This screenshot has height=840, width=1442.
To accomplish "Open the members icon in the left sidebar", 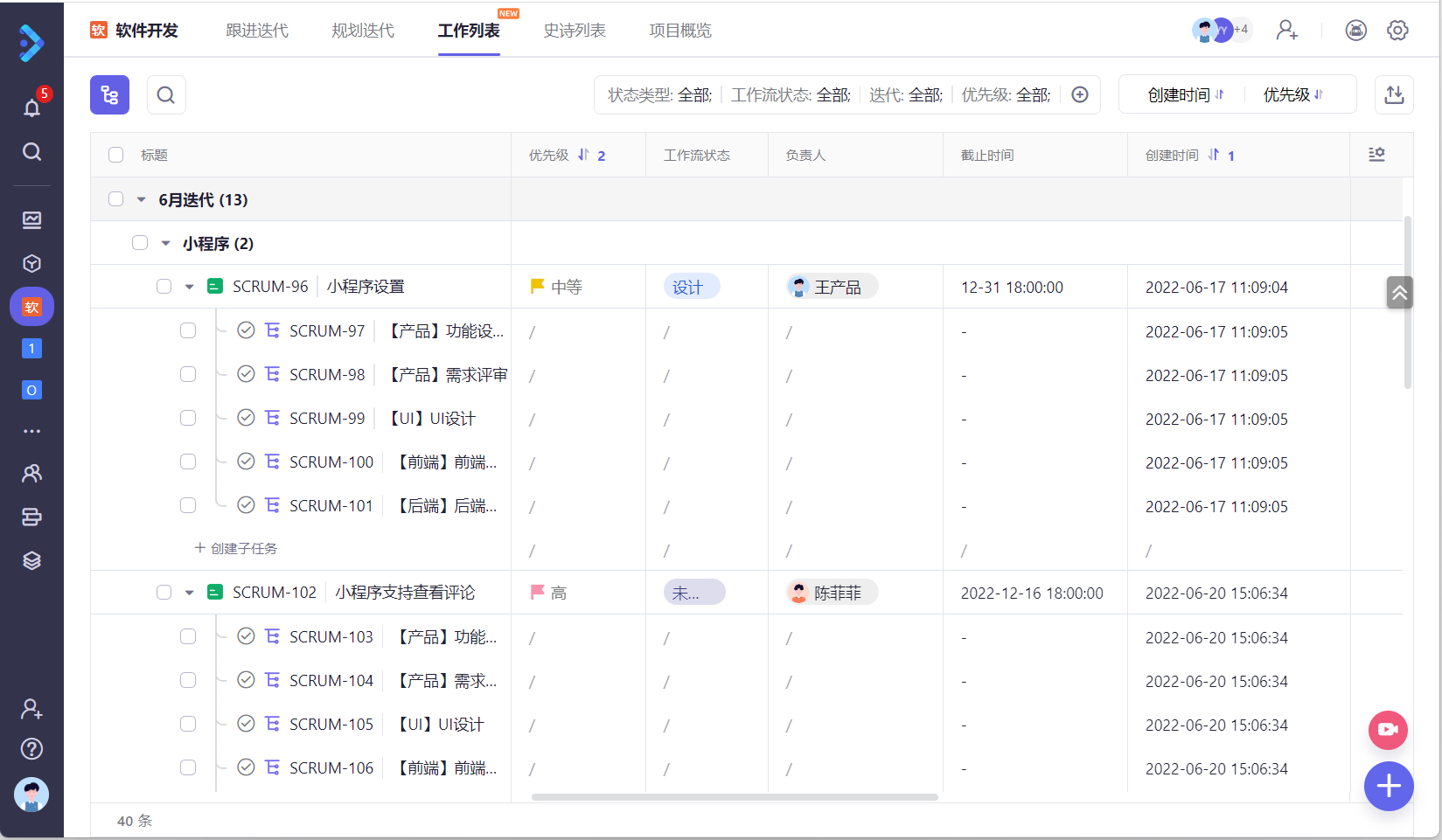I will [31, 473].
